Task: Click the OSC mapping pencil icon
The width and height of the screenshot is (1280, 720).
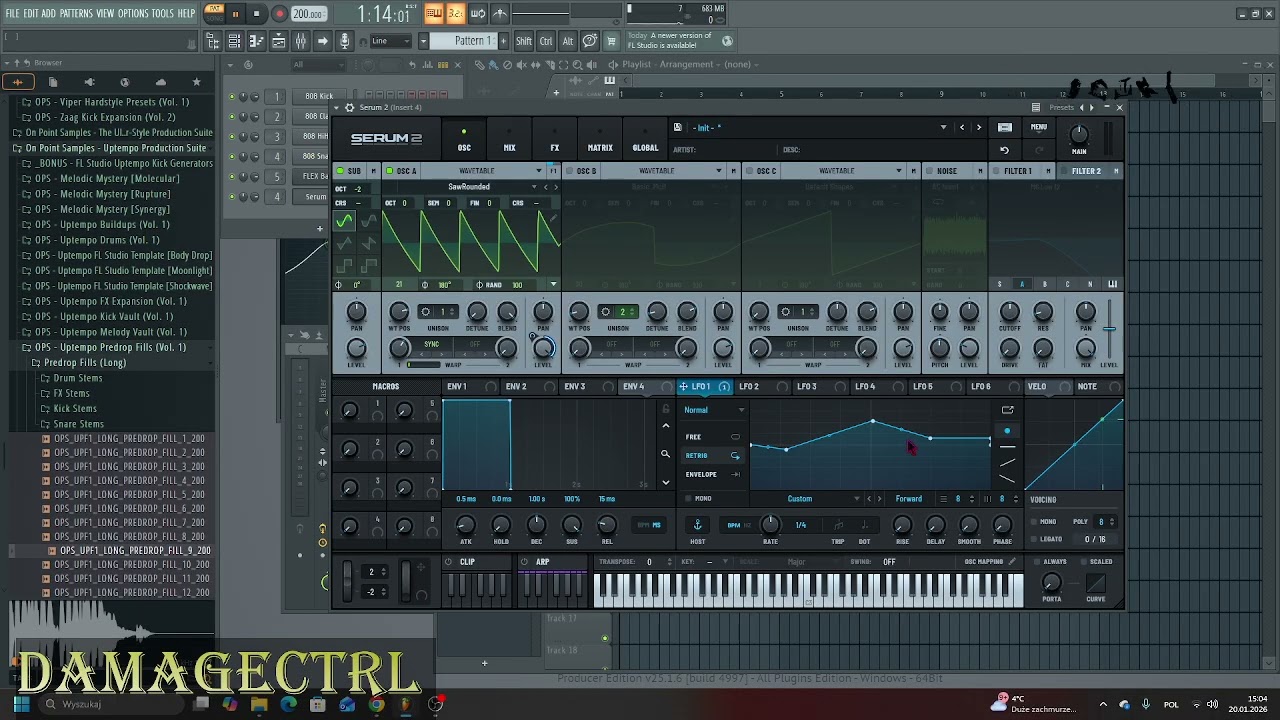Action: click(x=1012, y=562)
